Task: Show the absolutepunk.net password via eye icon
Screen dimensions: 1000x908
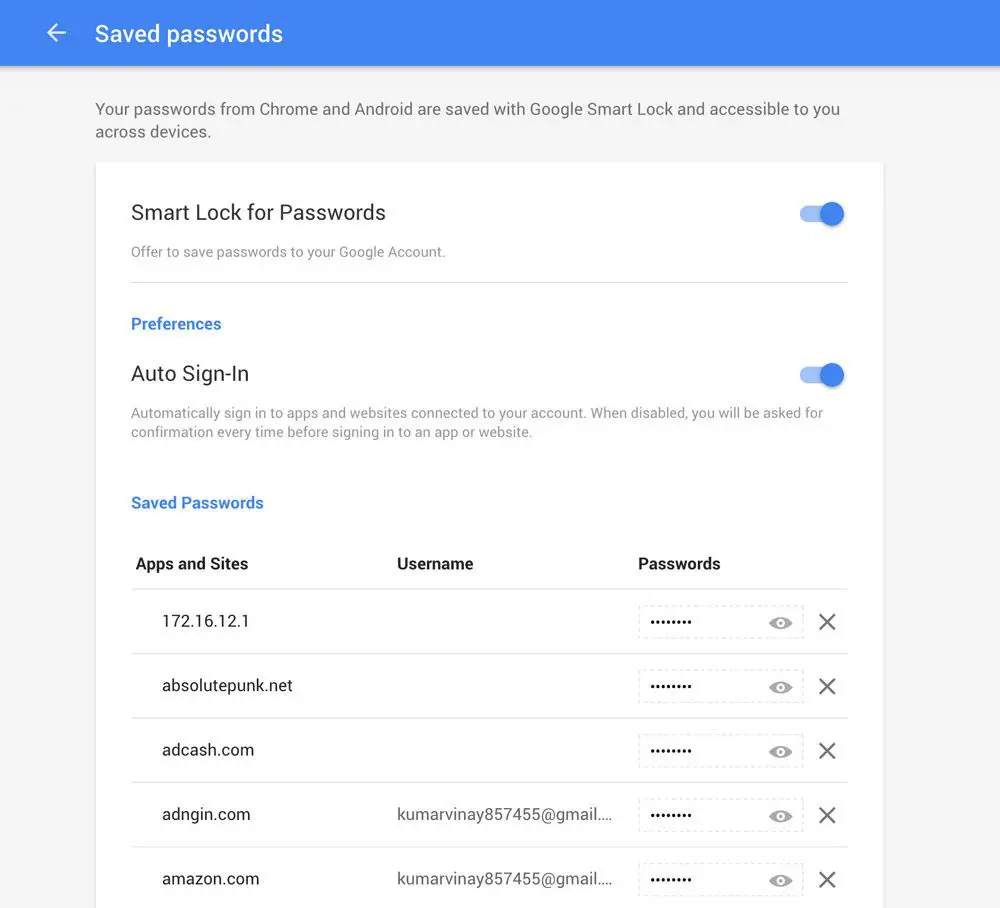Action: pyautogui.click(x=780, y=687)
